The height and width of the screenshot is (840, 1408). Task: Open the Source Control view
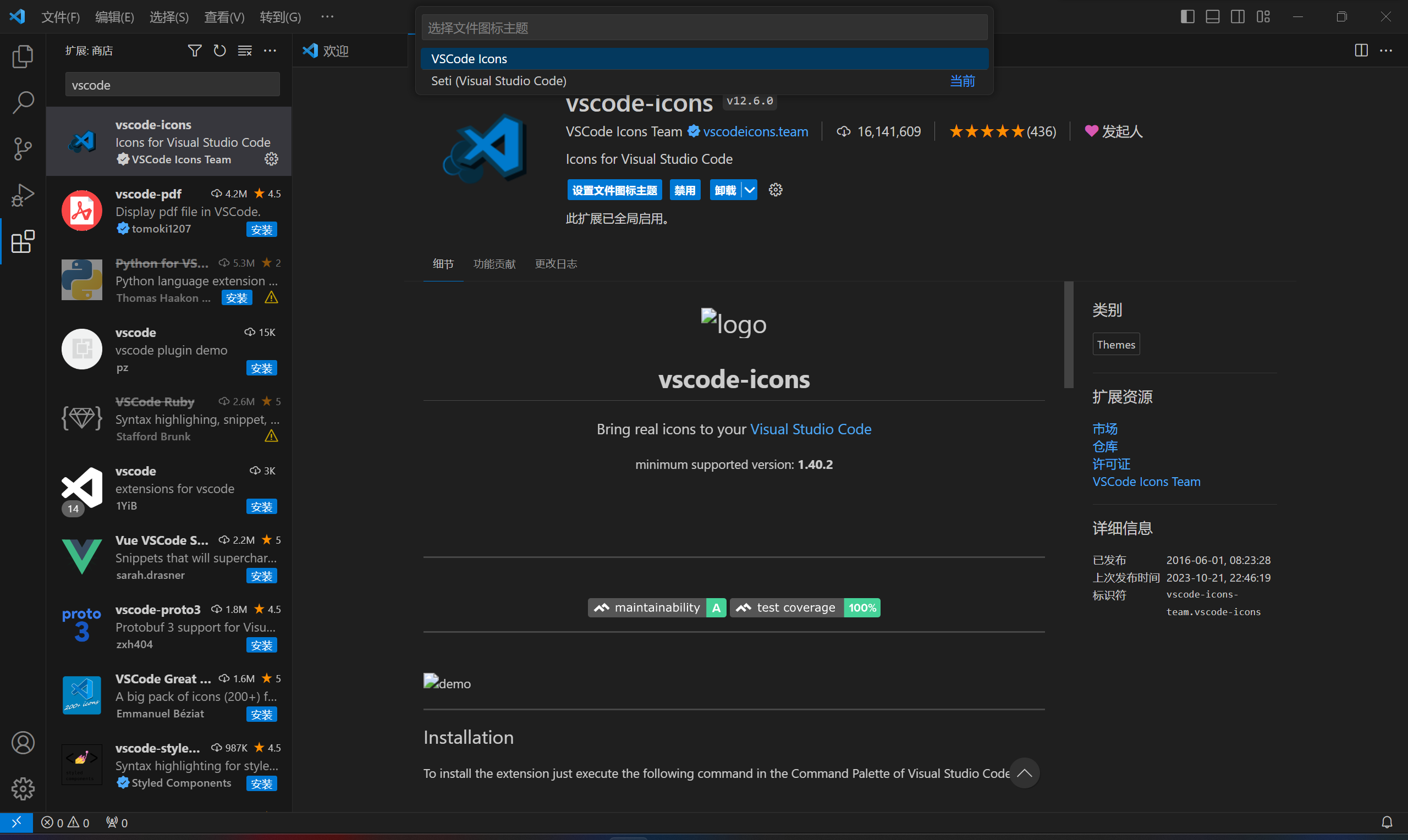(x=23, y=149)
